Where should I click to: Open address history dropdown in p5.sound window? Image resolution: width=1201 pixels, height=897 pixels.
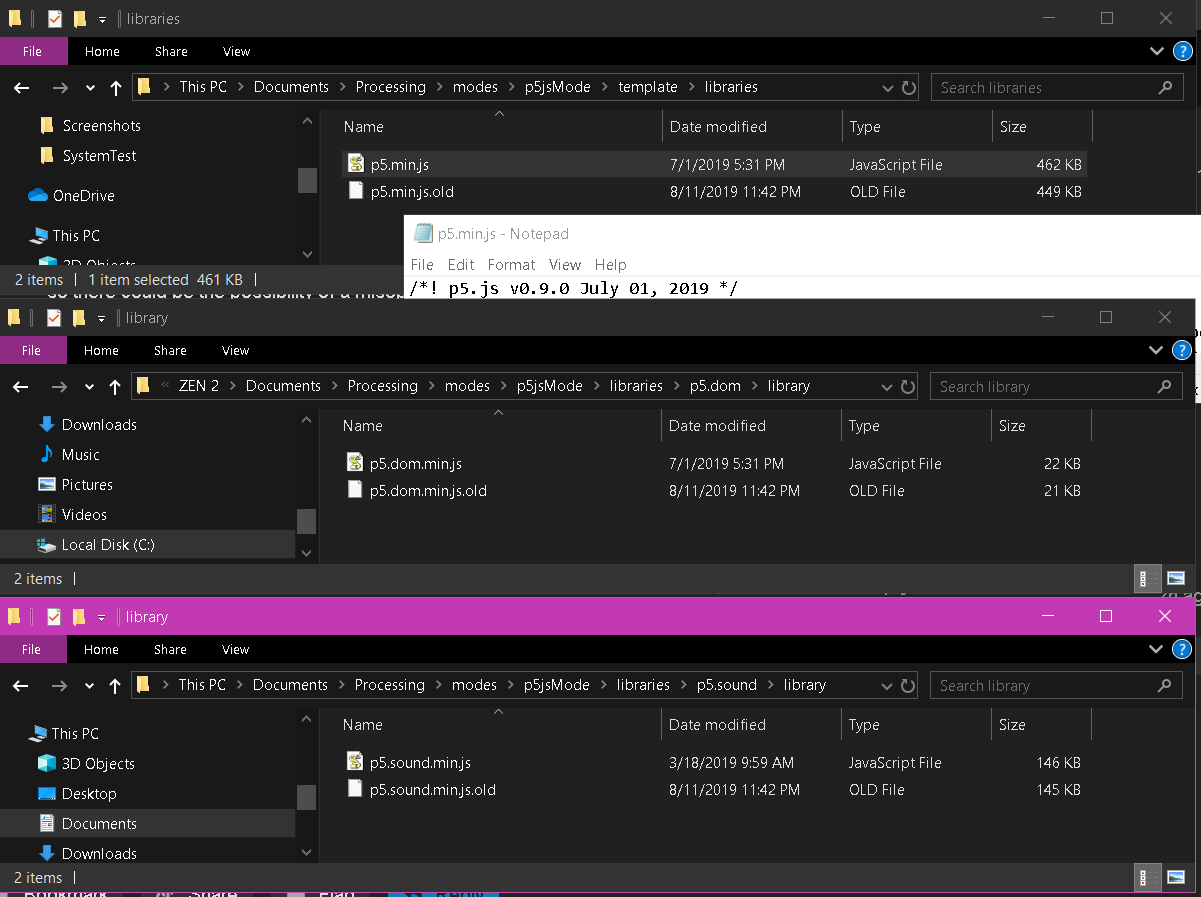click(x=887, y=685)
